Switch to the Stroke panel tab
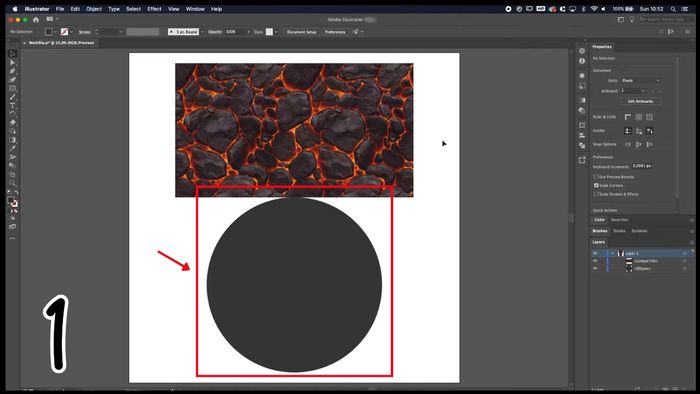700x394 pixels. pos(619,231)
